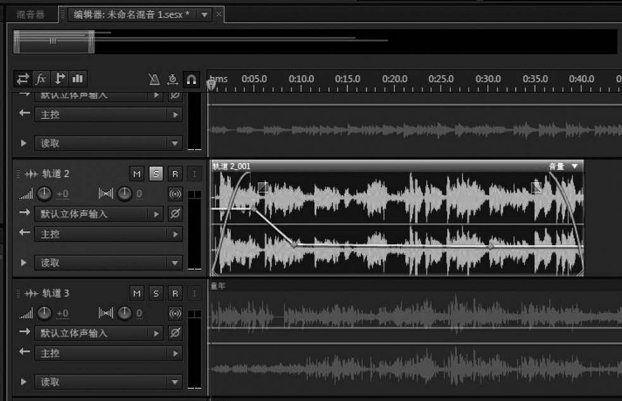Select the 编辑器: 未命名混音 1.sesx tab
Image resolution: width=622 pixels, height=401 pixels.
pos(130,15)
